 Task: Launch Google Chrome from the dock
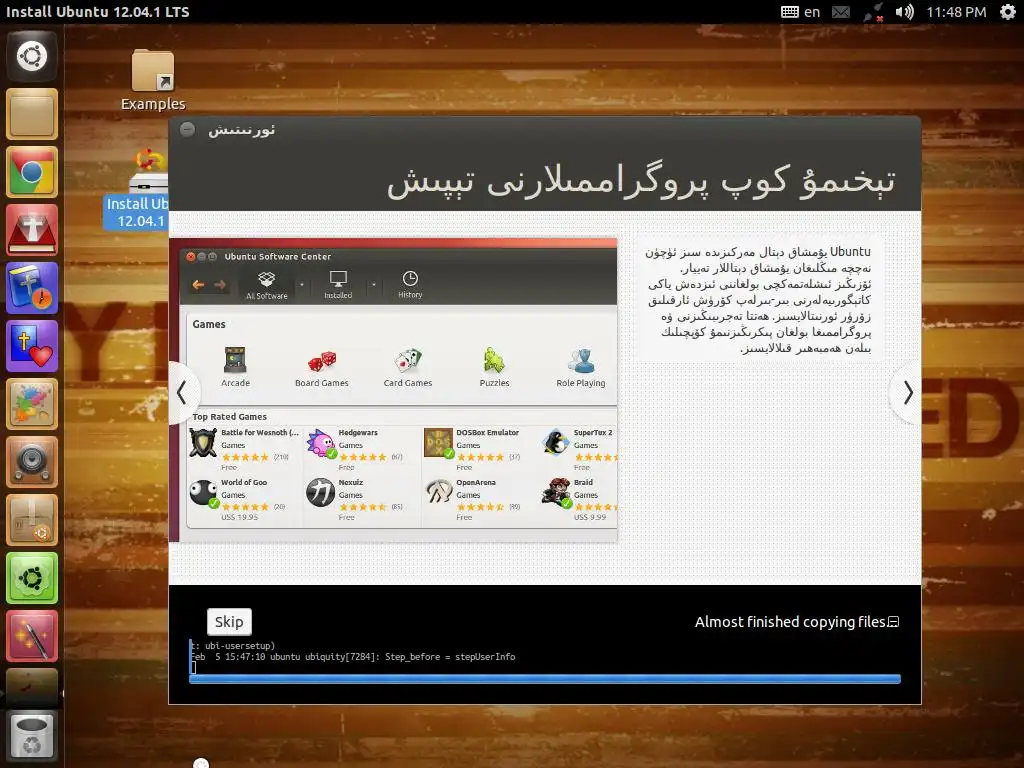click(32, 172)
